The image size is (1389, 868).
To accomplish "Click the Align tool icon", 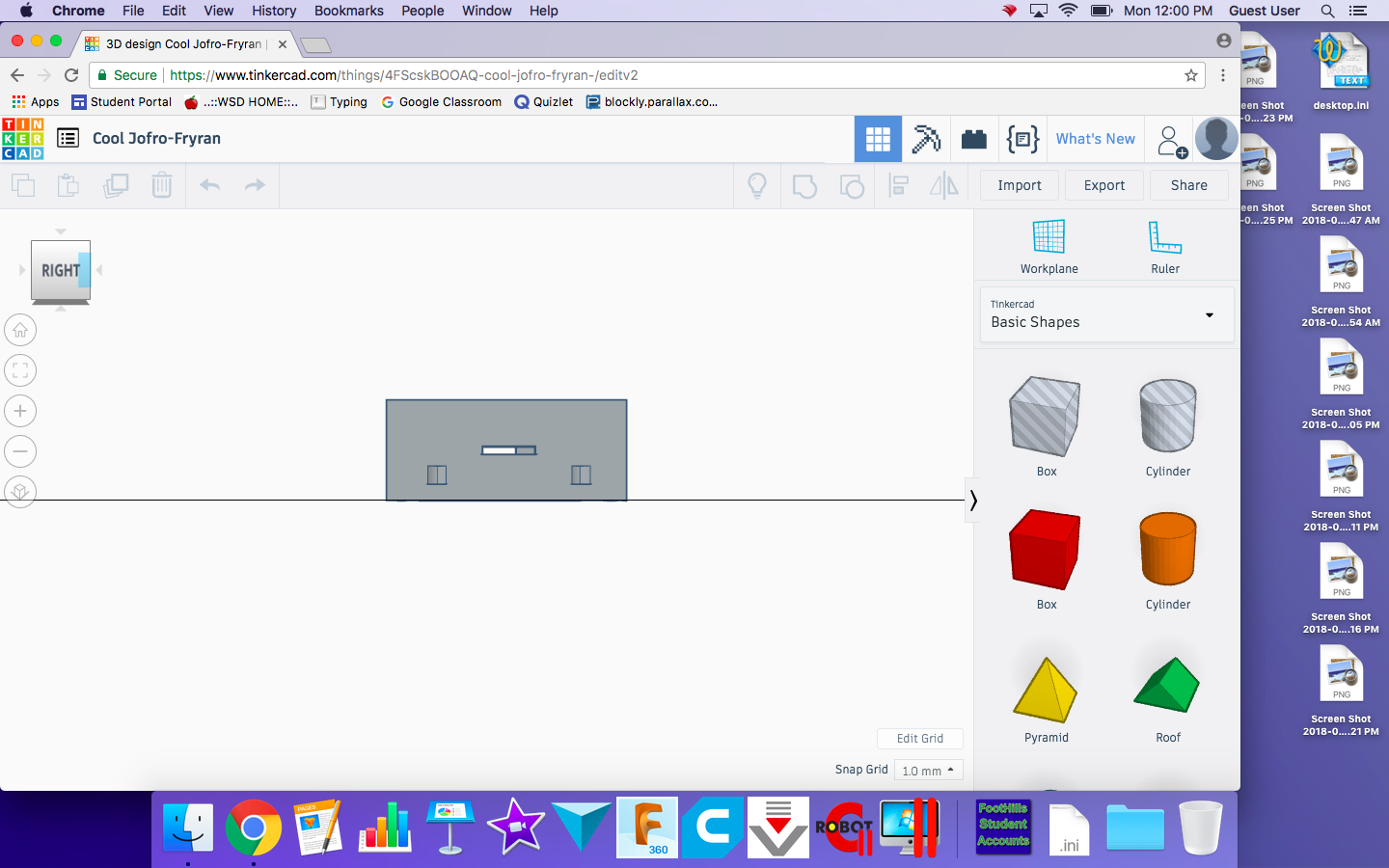I will [899, 185].
